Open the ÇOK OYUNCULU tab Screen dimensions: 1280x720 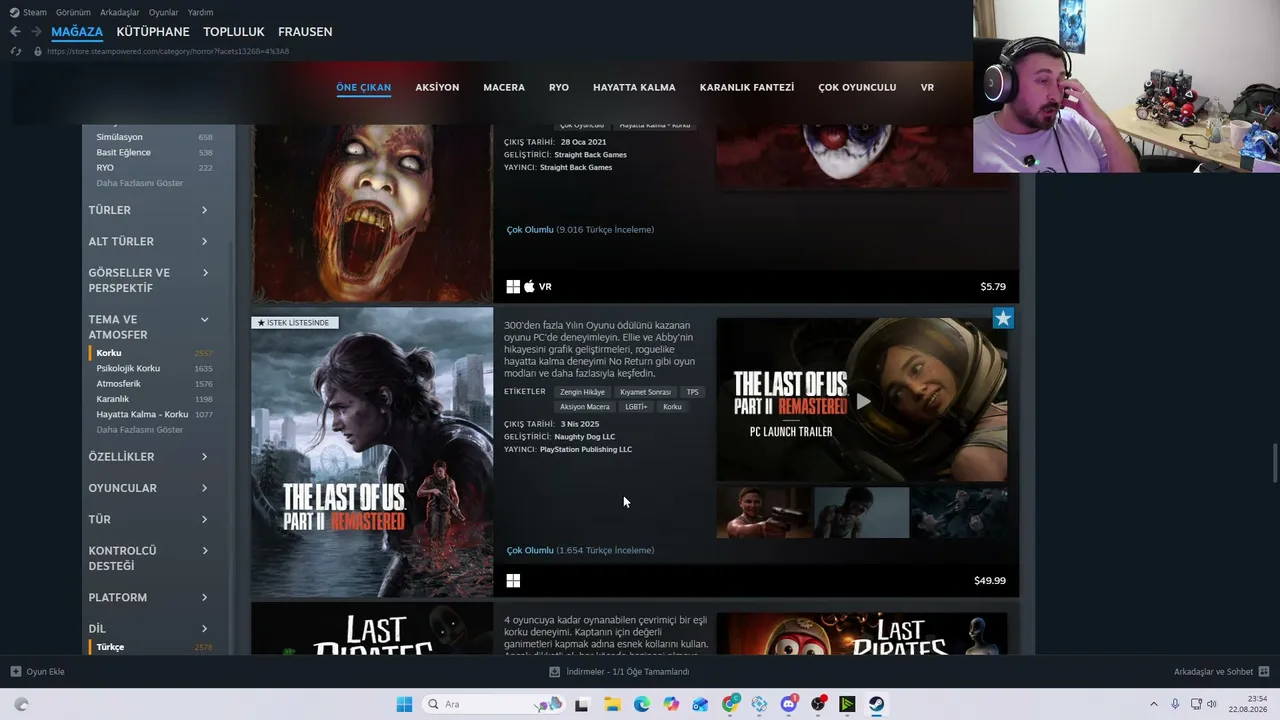pos(857,87)
